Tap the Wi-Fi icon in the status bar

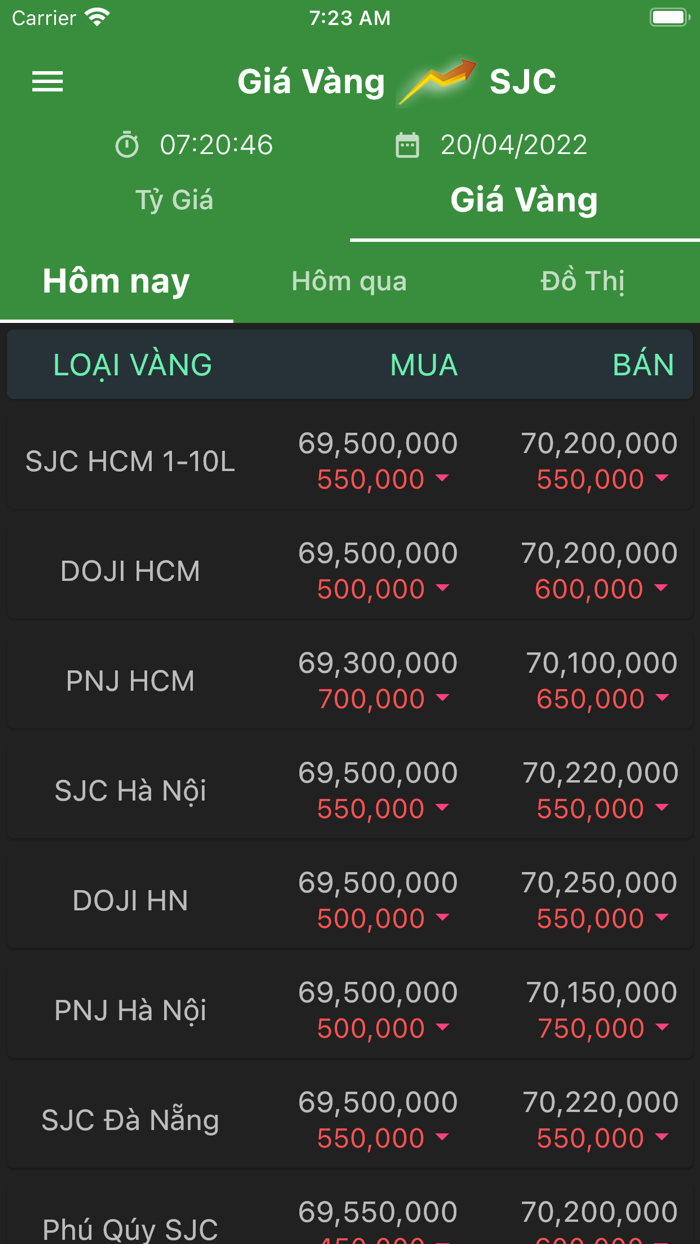click(x=95, y=17)
